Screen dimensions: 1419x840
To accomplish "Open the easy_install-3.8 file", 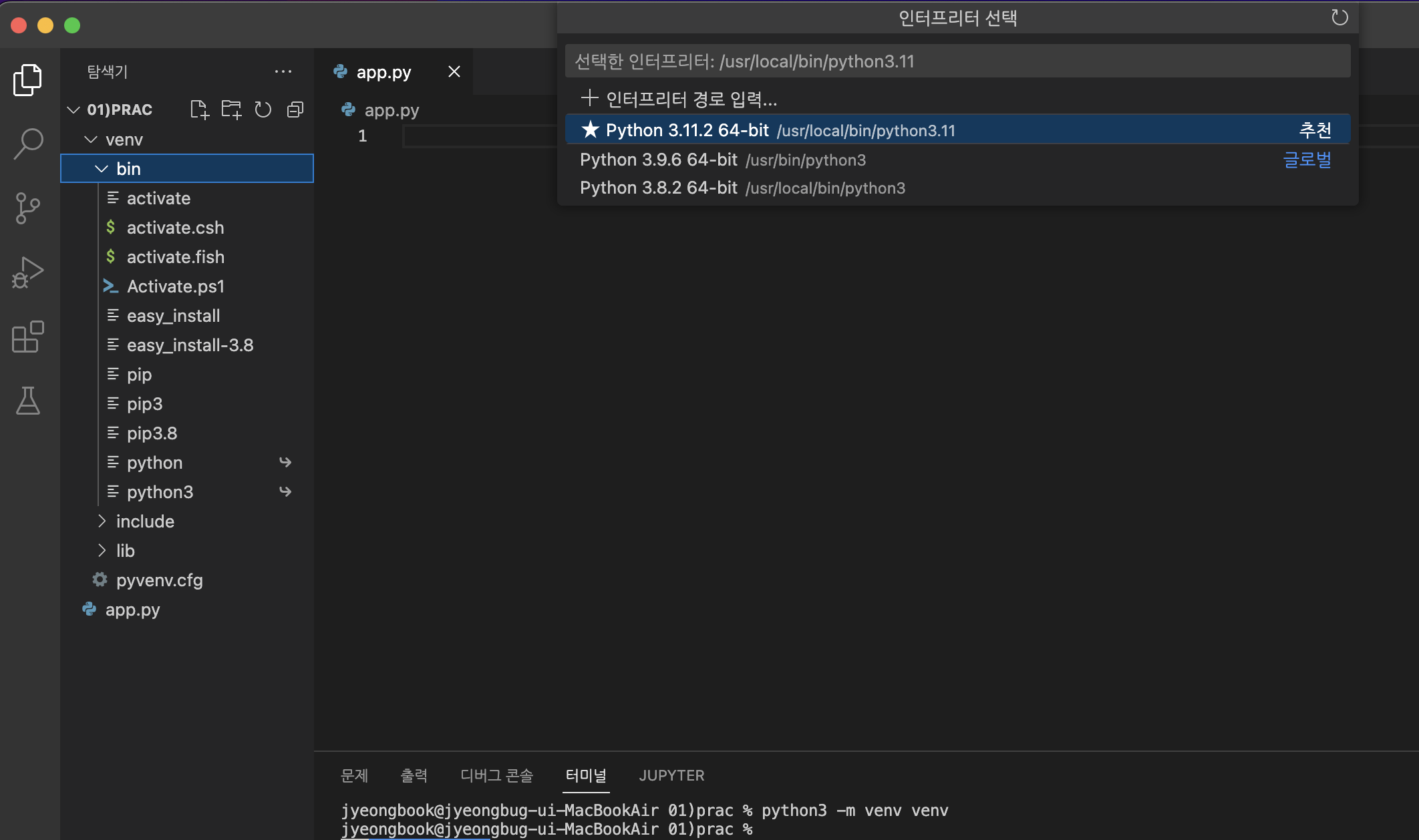I will [x=187, y=345].
